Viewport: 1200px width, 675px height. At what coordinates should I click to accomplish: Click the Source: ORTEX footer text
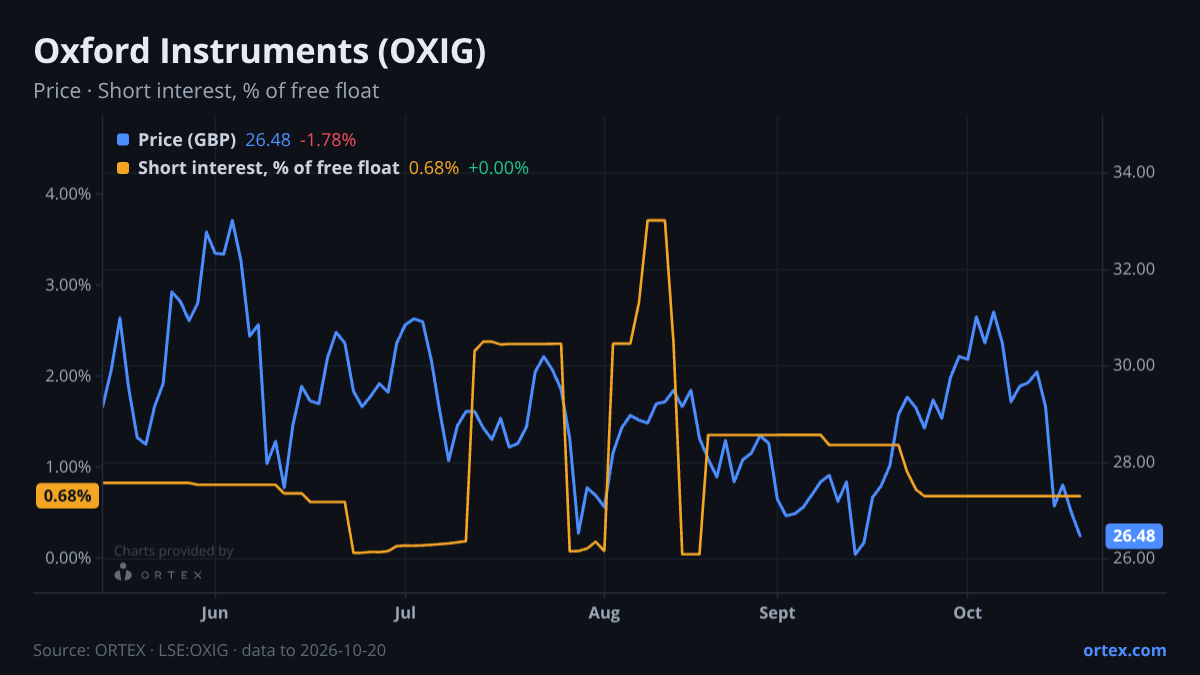pyautogui.click(x=210, y=650)
